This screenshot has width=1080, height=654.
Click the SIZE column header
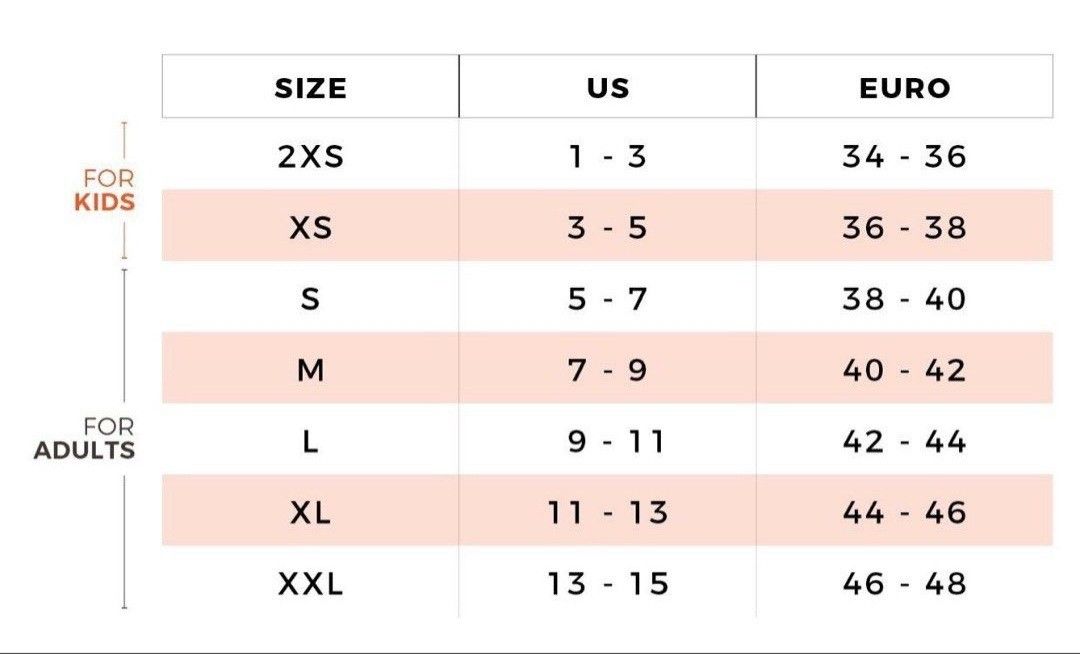[311, 87]
